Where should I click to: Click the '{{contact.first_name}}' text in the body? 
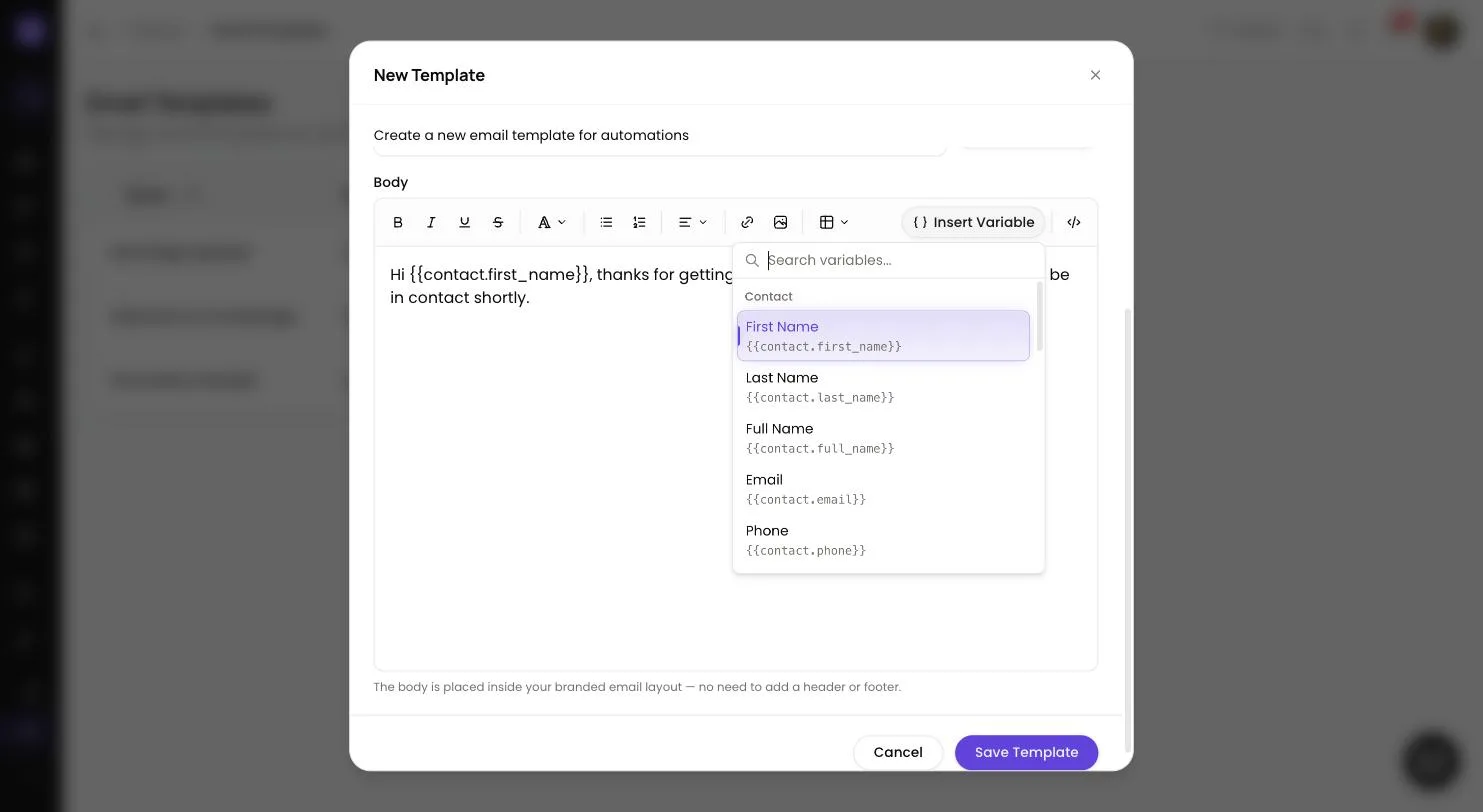tap(499, 274)
